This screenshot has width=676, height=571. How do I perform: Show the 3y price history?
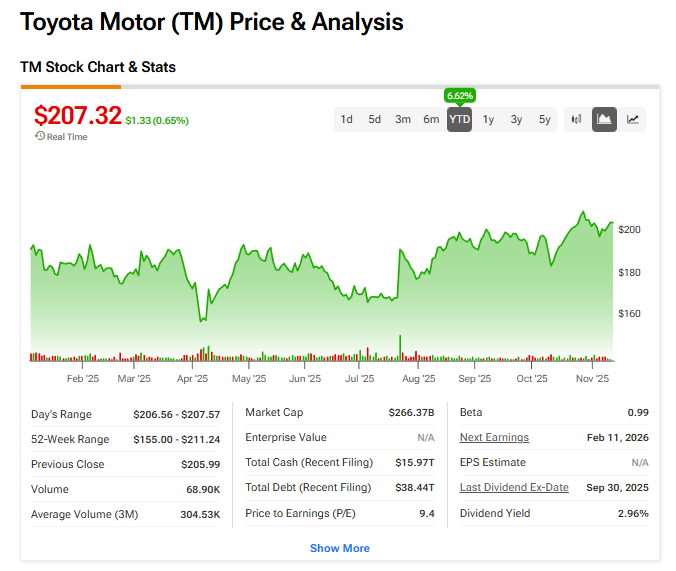point(516,119)
